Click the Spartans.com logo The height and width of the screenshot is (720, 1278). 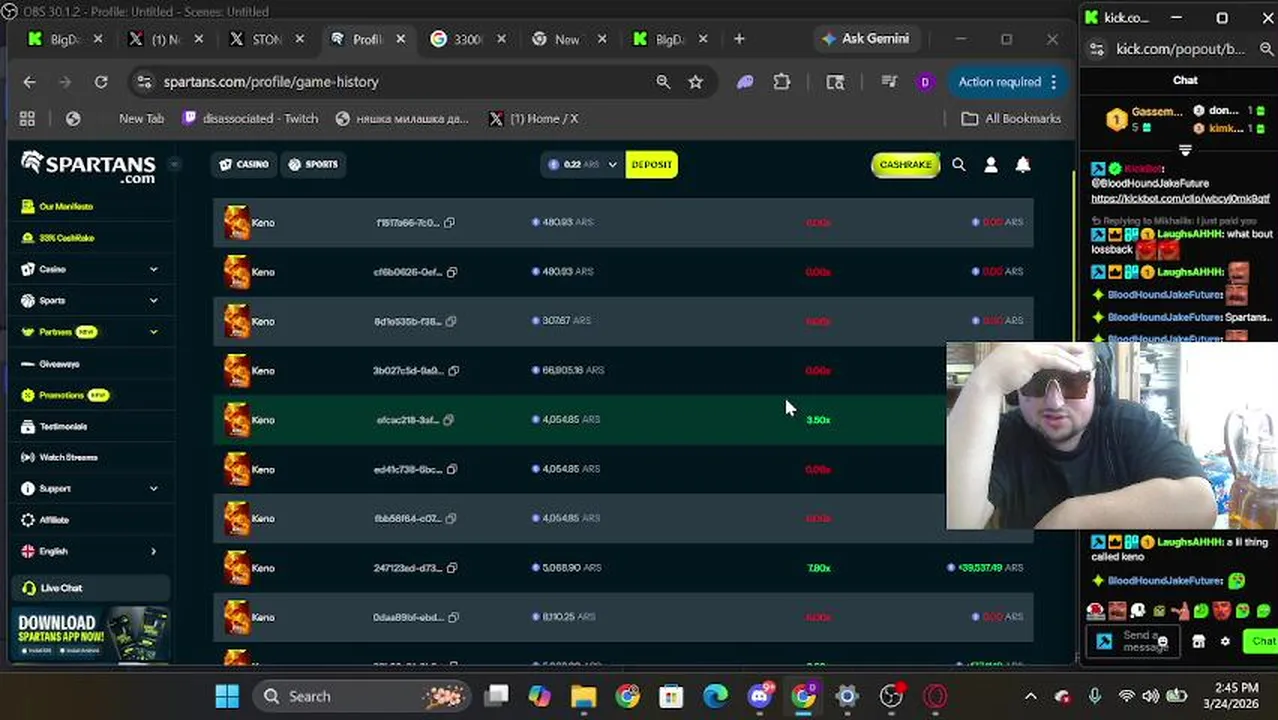(88, 166)
